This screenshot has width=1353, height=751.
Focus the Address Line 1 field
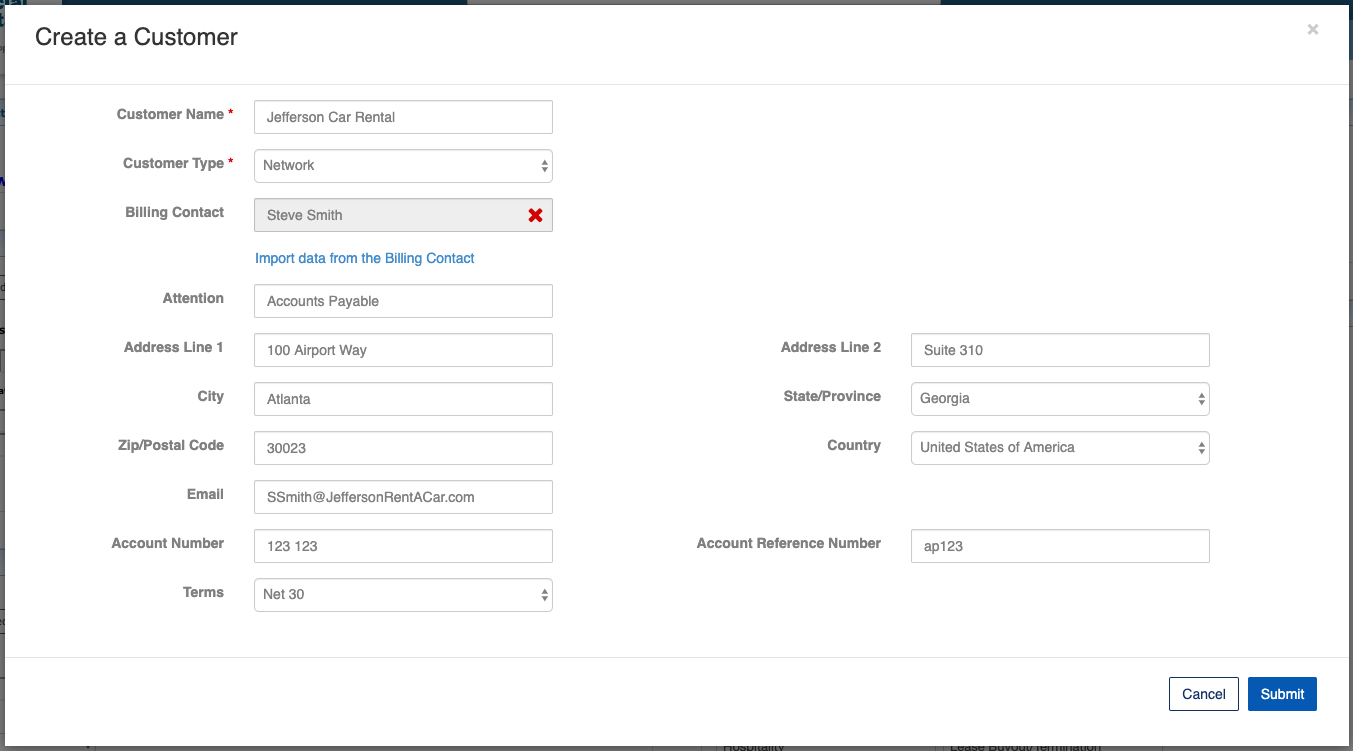tap(403, 350)
